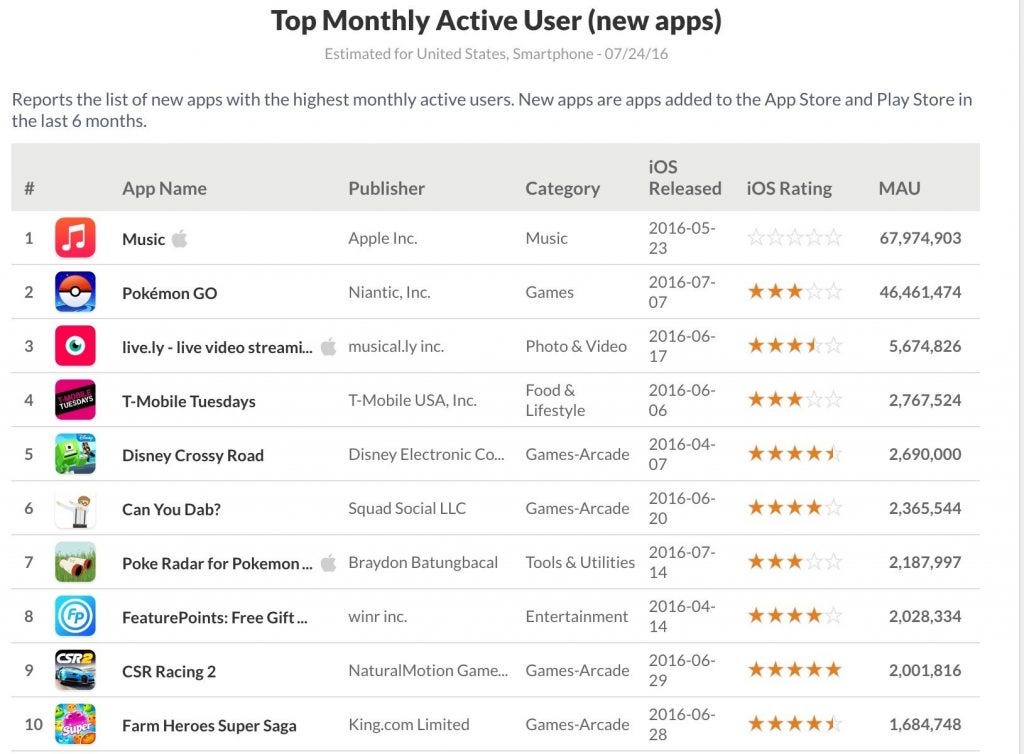Click the Tools & Utilities category cell
Screen dimensions: 1024x754
pyautogui.click(x=580, y=563)
